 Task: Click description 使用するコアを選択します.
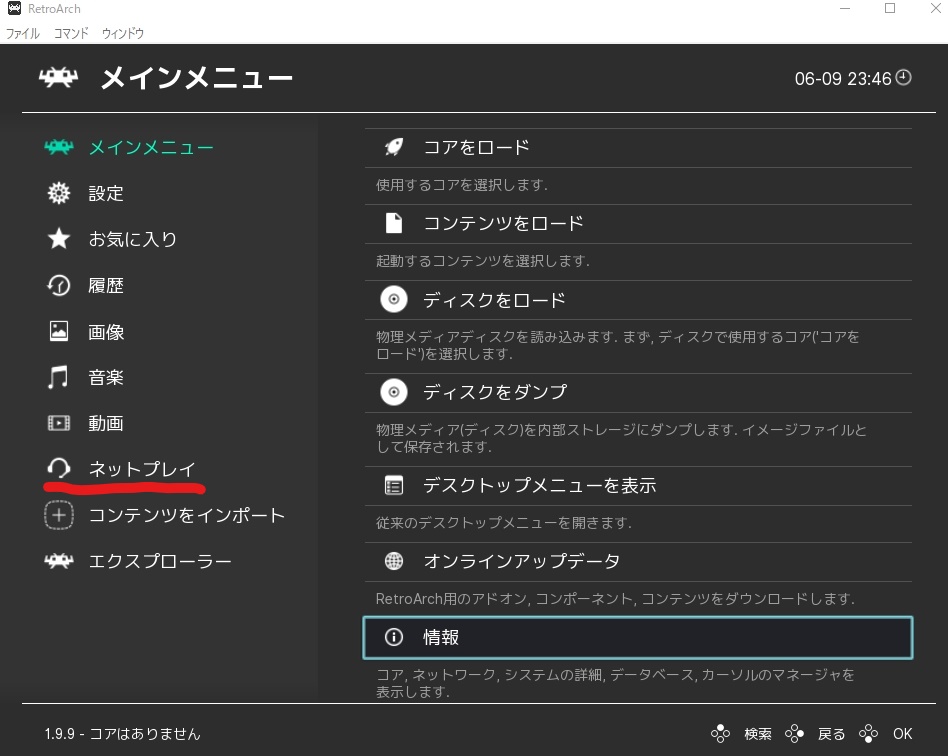pyautogui.click(x=462, y=185)
